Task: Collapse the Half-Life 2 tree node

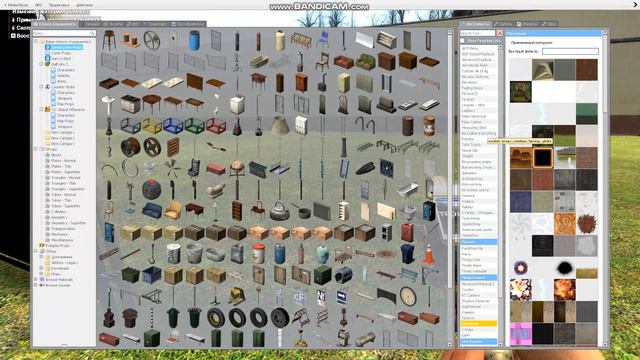Action: coord(41,64)
